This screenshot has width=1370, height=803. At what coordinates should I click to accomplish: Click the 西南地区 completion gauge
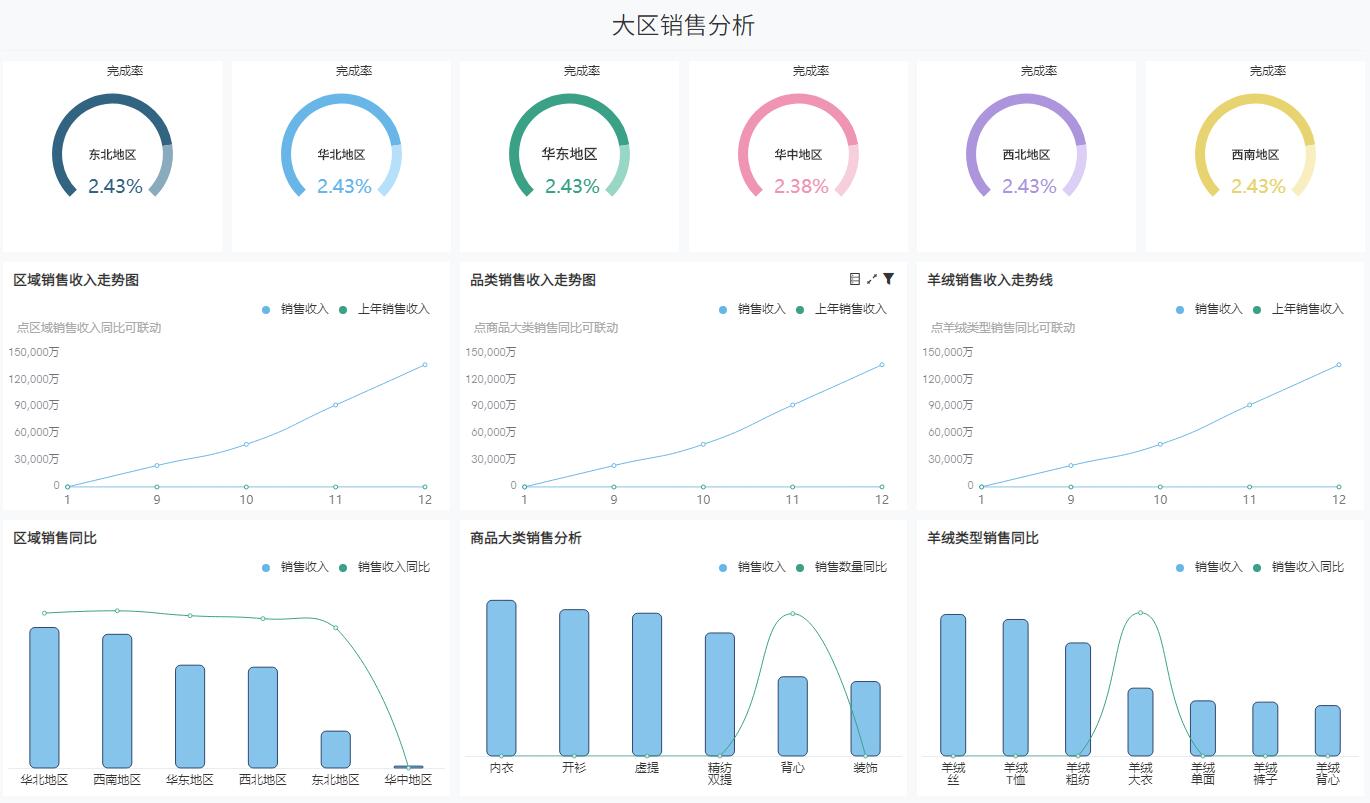point(1254,150)
